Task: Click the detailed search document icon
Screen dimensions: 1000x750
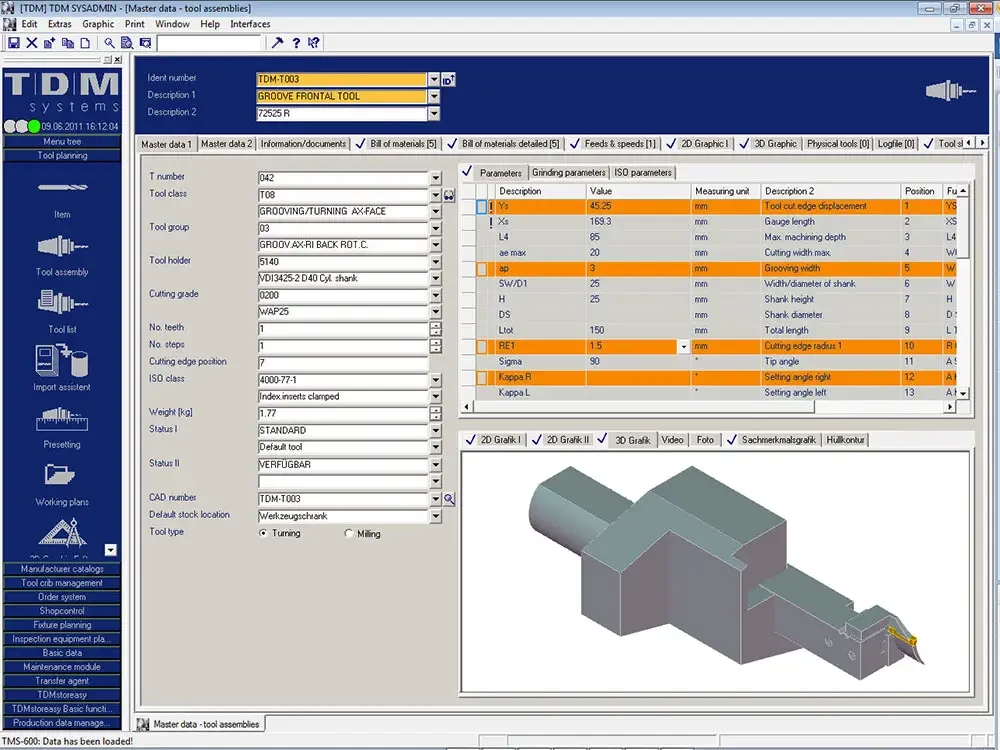Action: pos(127,43)
